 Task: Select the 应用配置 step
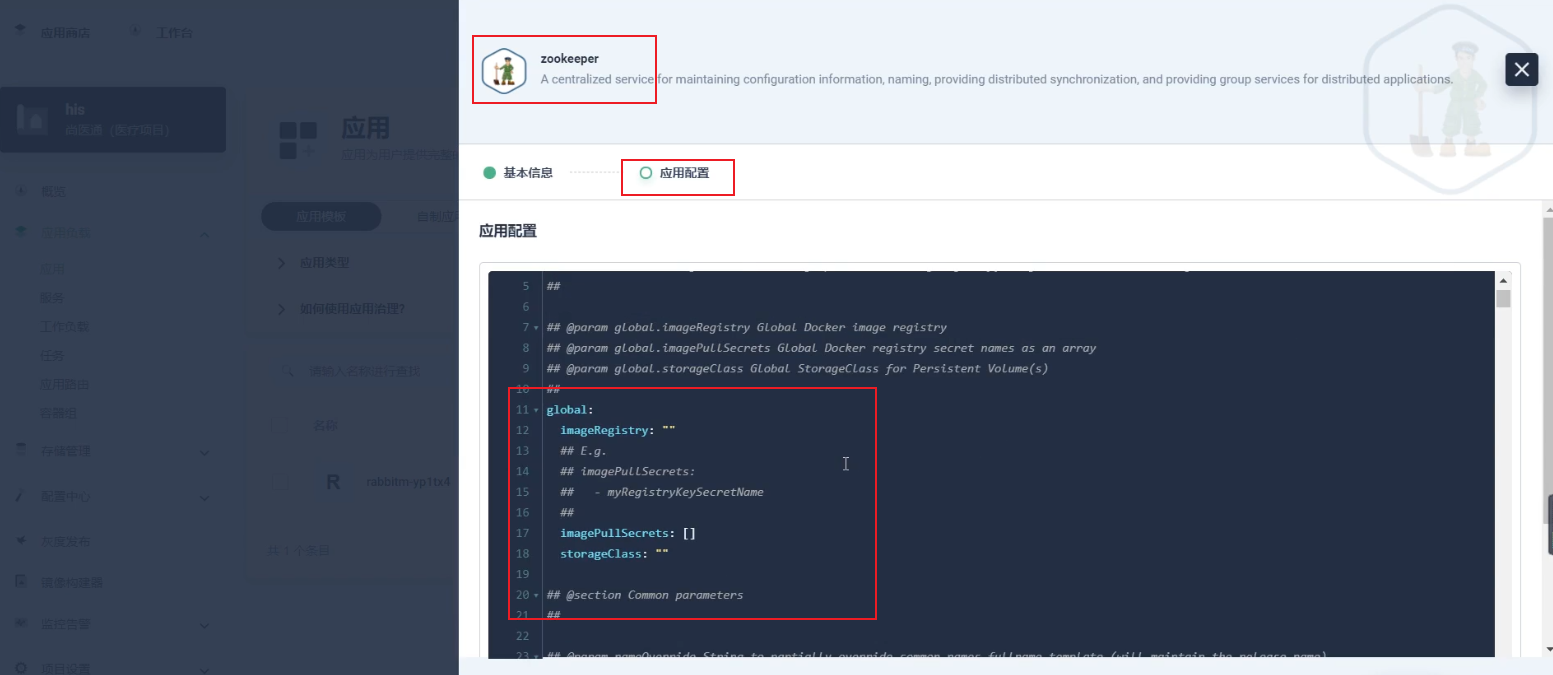pos(675,173)
